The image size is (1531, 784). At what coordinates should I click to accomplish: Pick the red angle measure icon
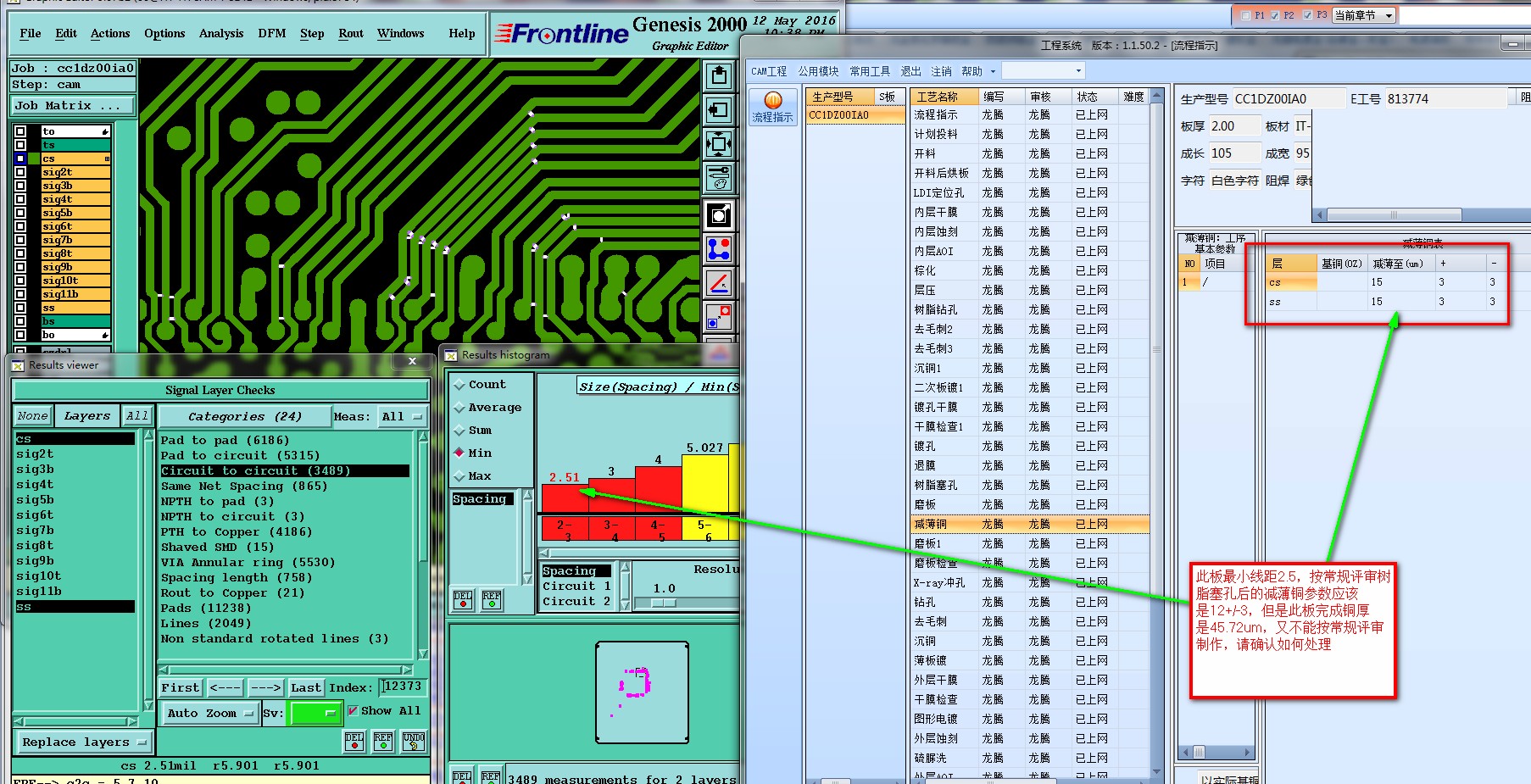tap(719, 282)
